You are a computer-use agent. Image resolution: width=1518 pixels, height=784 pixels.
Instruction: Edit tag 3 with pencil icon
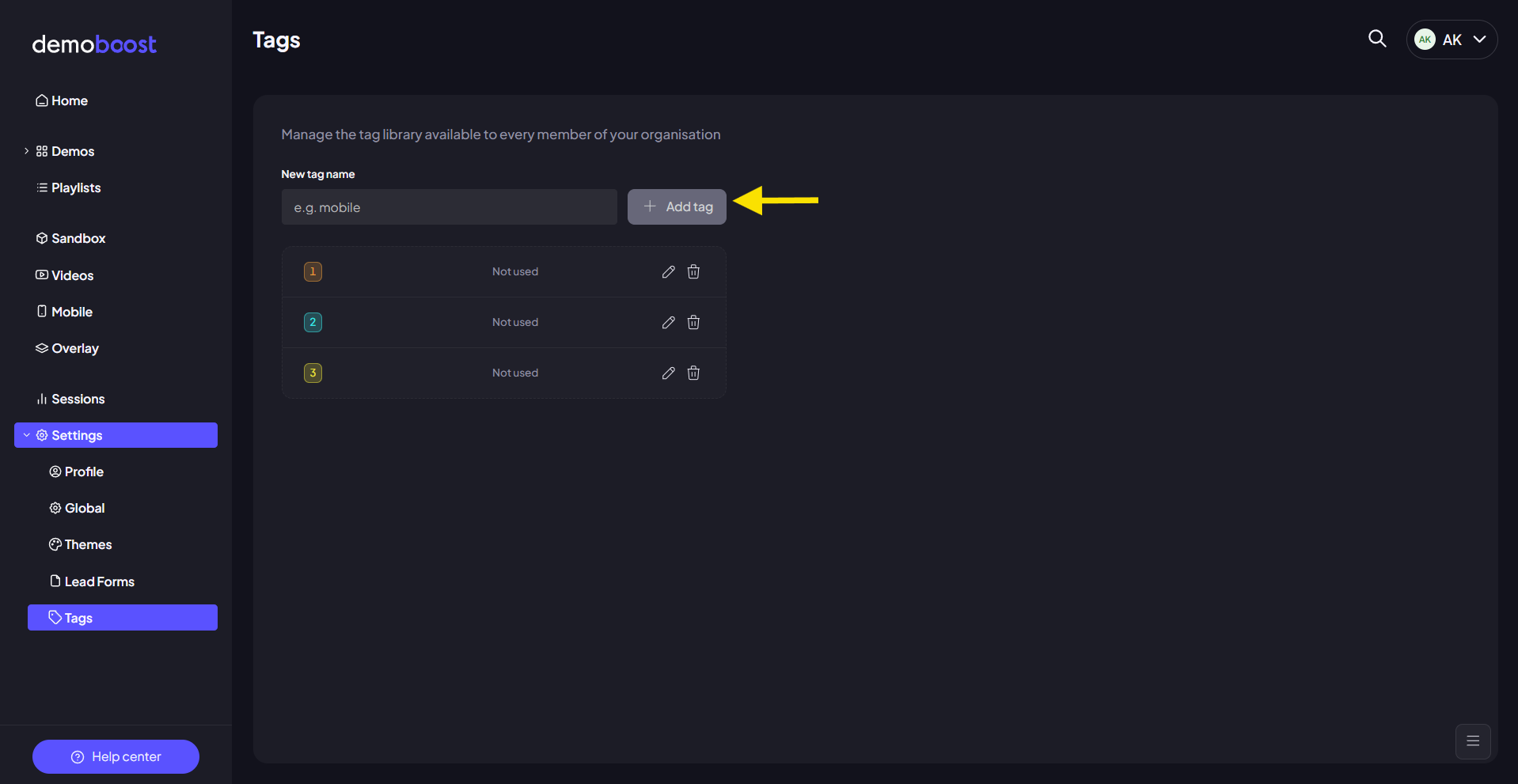(669, 373)
